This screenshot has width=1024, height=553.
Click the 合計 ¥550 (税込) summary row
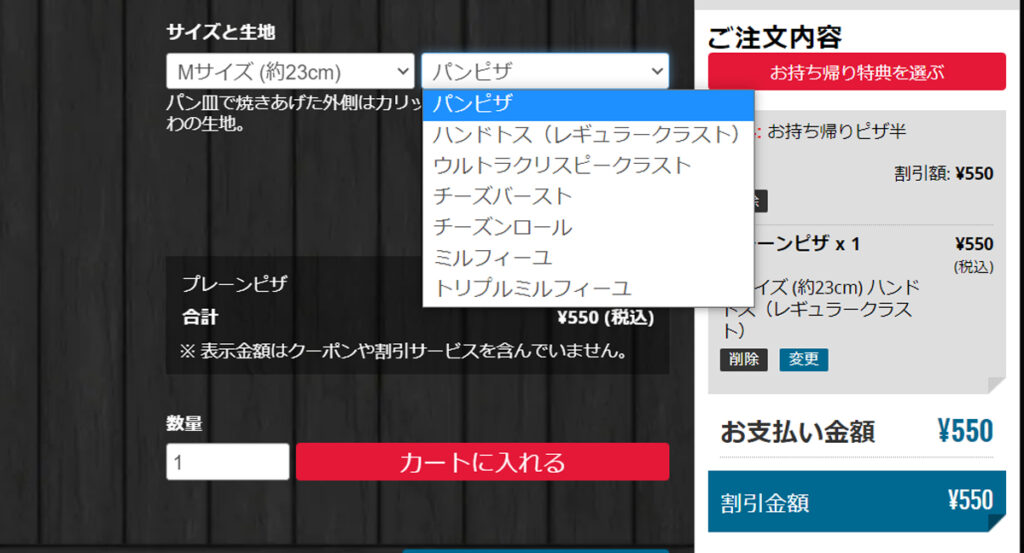[417, 317]
